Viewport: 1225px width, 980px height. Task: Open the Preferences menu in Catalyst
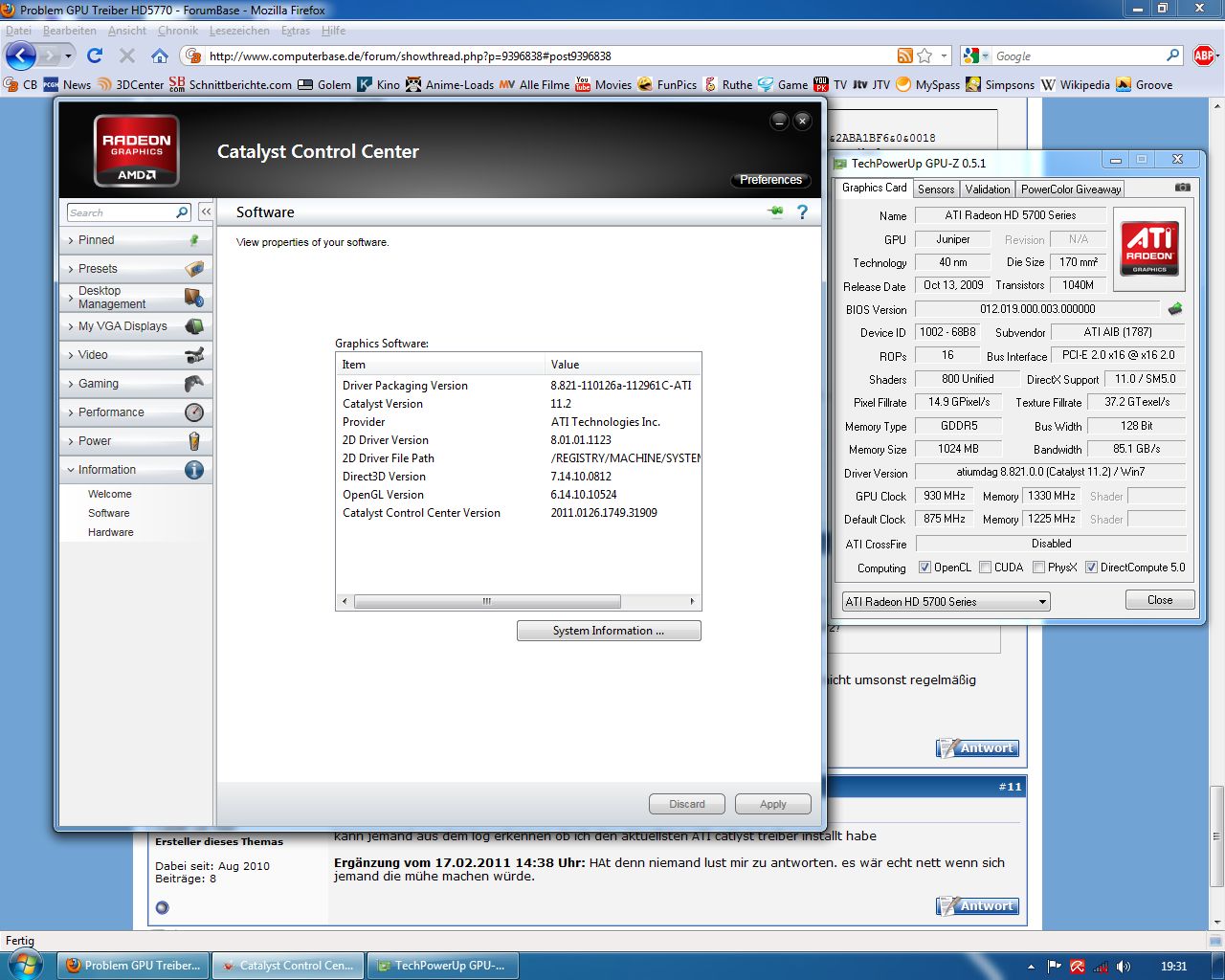tap(770, 180)
